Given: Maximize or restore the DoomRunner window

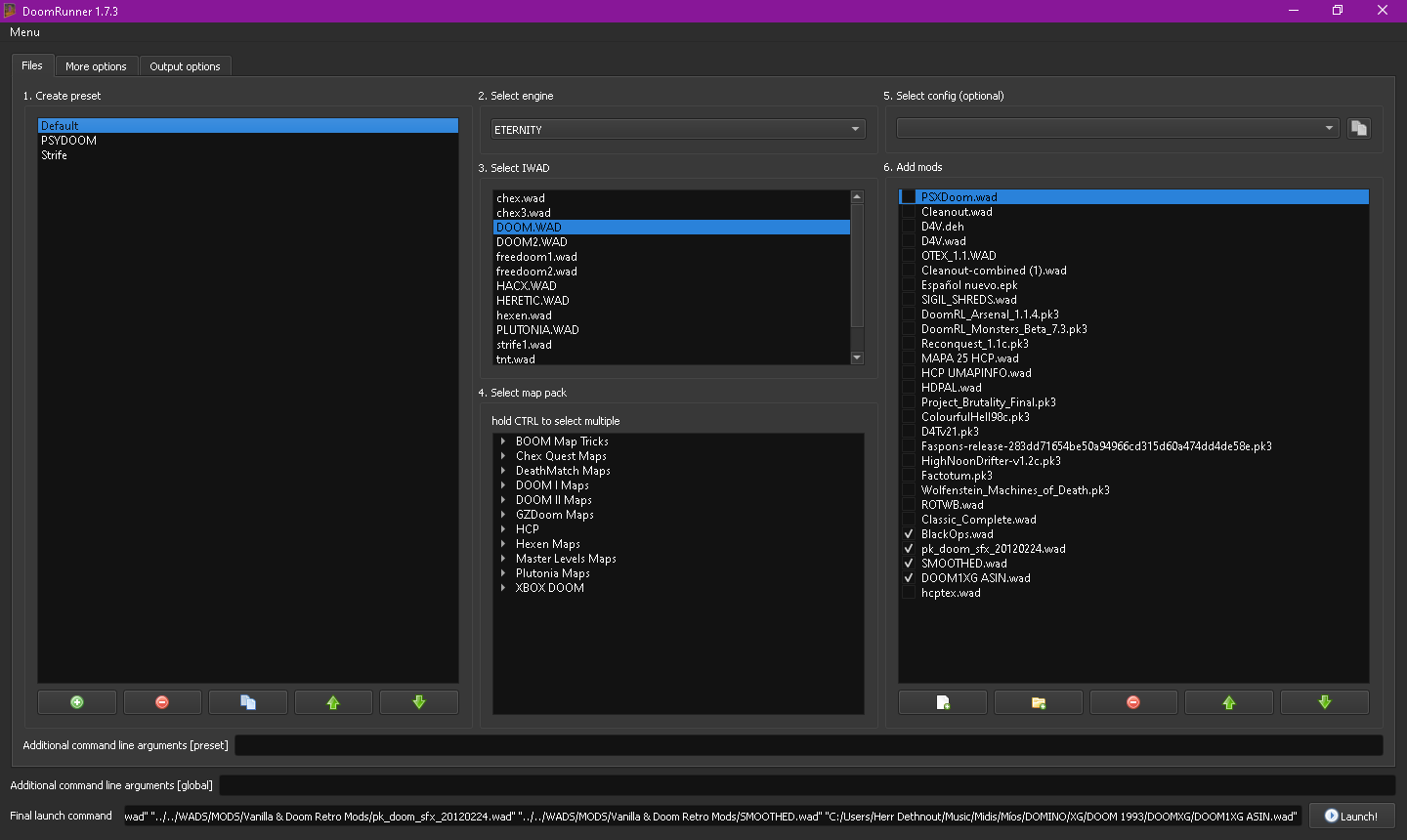Looking at the screenshot, I should (x=1338, y=11).
